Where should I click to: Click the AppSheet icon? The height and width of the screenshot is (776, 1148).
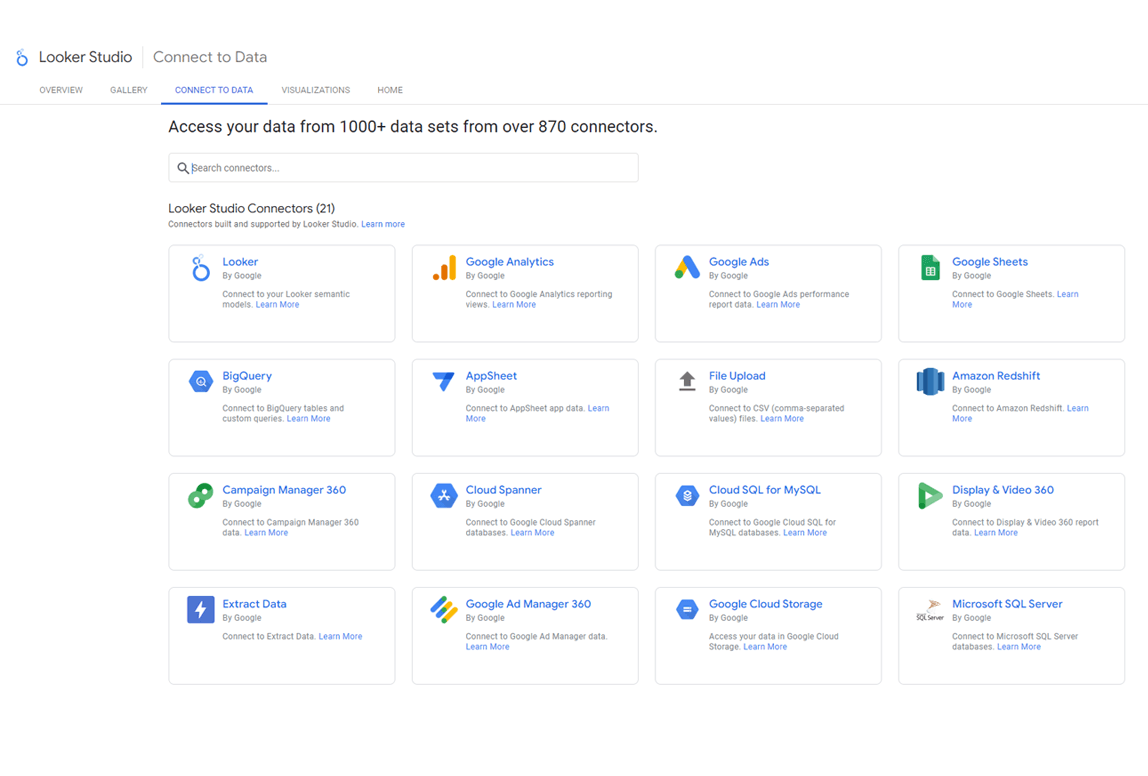pyautogui.click(x=443, y=381)
